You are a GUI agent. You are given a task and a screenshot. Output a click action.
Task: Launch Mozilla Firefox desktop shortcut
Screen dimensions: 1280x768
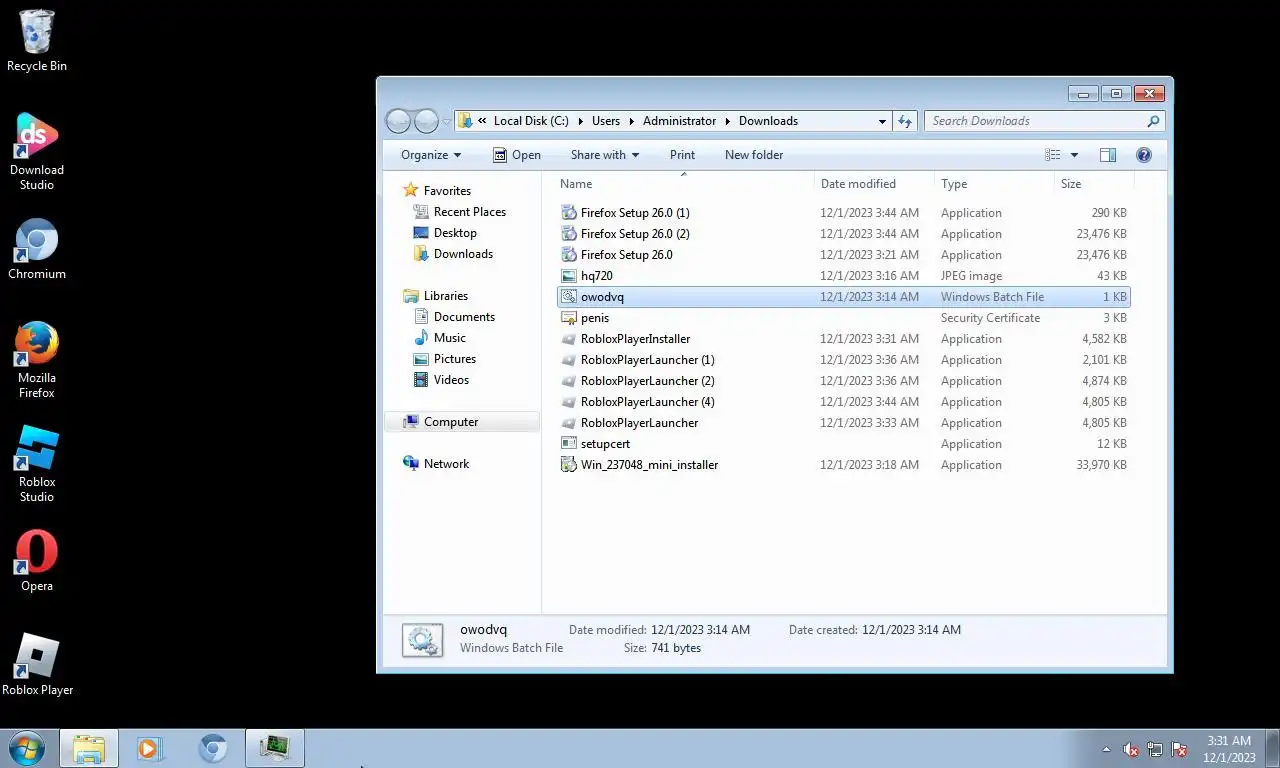click(37, 360)
